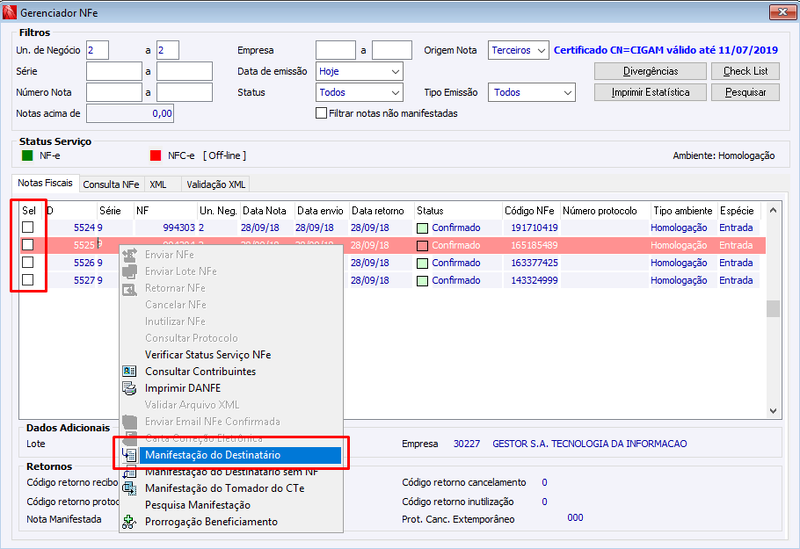This screenshot has width=800, height=549.
Task: Click the Consultar Contribuintes menu icon
Action: point(130,371)
